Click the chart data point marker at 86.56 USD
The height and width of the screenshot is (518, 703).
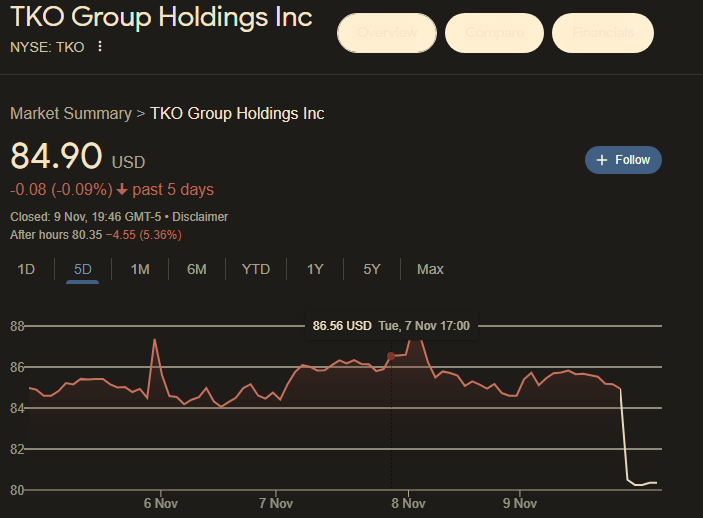(x=390, y=355)
